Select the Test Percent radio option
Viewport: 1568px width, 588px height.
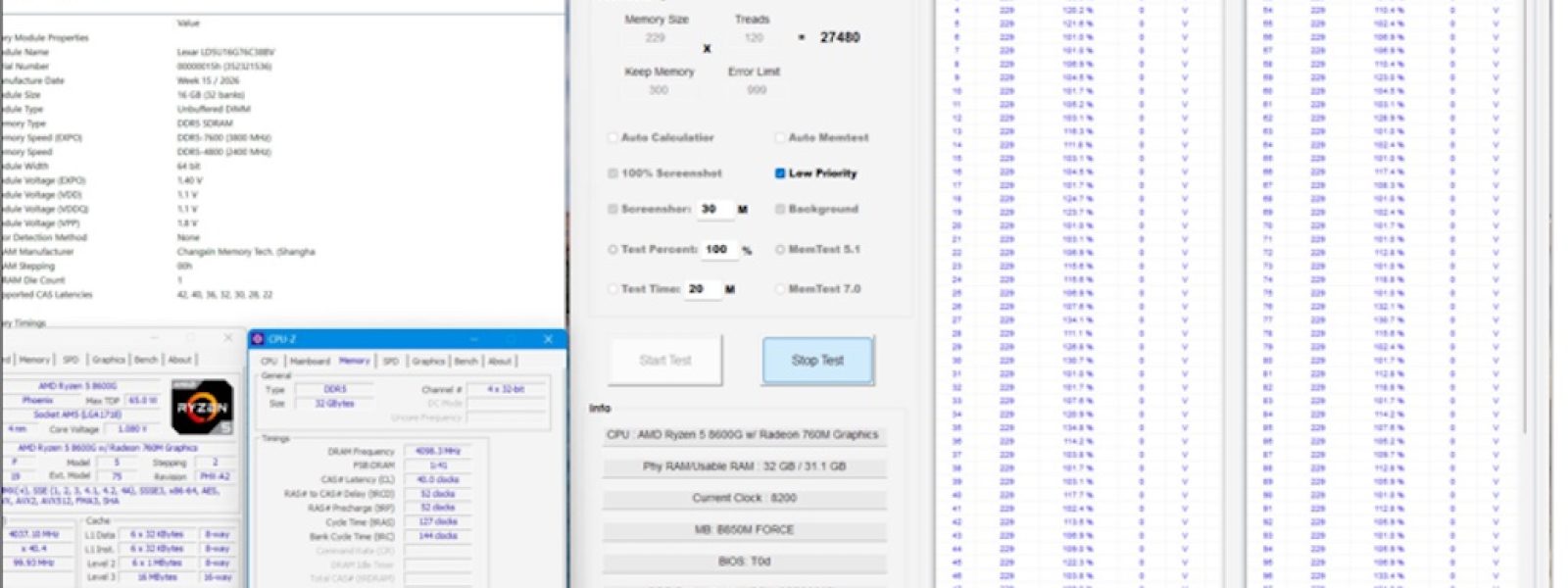click(612, 250)
